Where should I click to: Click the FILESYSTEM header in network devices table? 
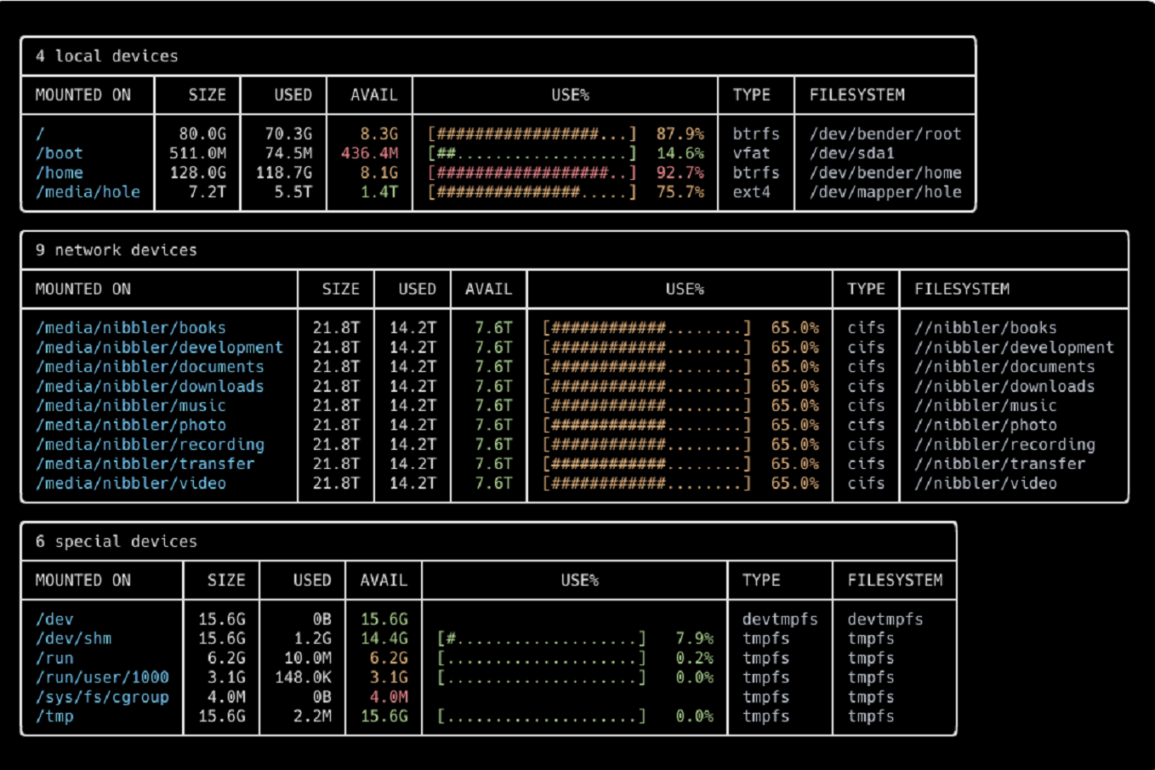(x=961, y=289)
